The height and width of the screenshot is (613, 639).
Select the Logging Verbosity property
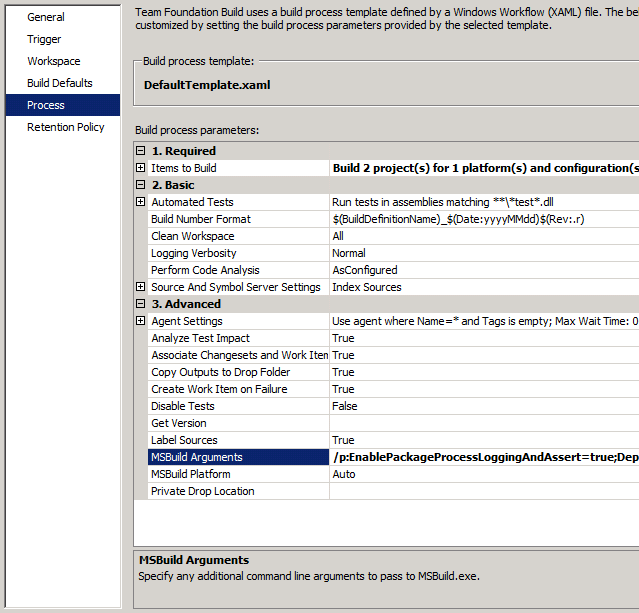click(238, 253)
